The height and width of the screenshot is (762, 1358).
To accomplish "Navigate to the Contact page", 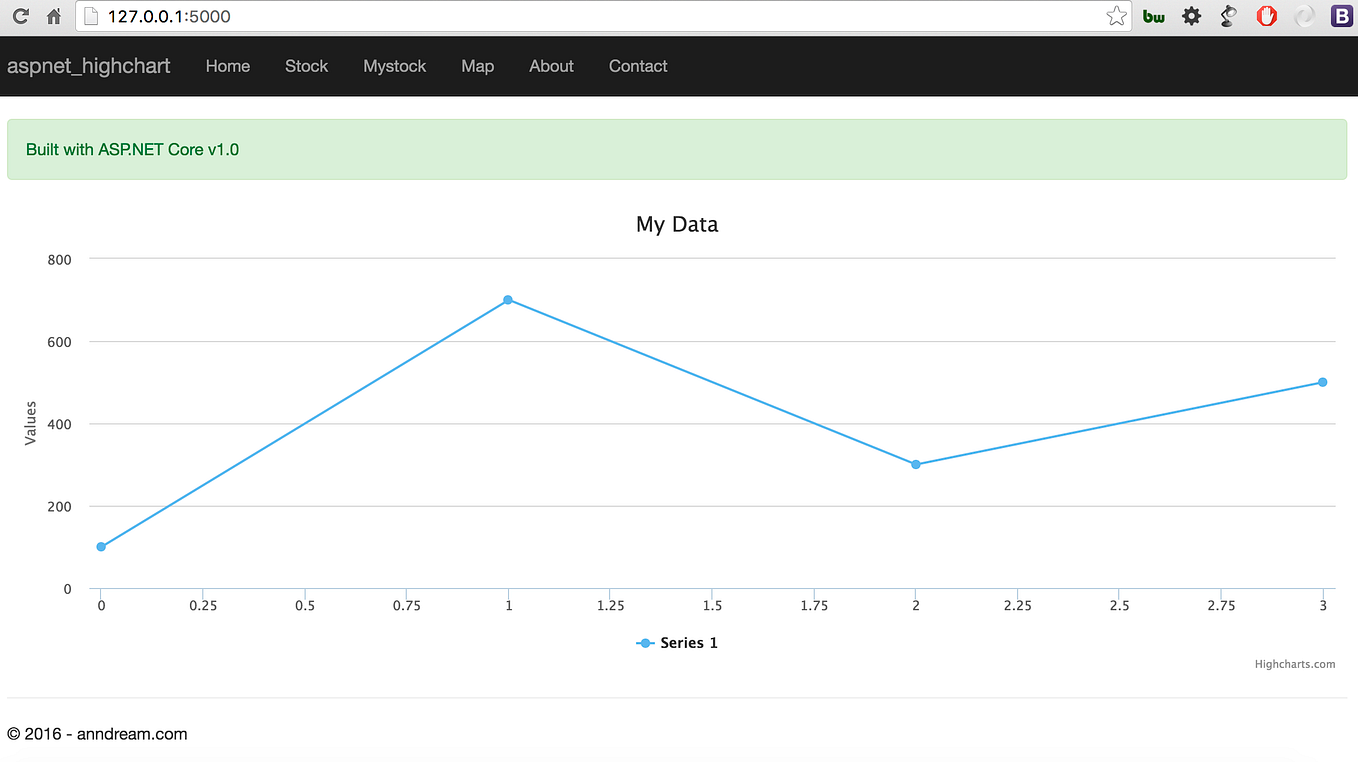I will [x=637, y=66].
